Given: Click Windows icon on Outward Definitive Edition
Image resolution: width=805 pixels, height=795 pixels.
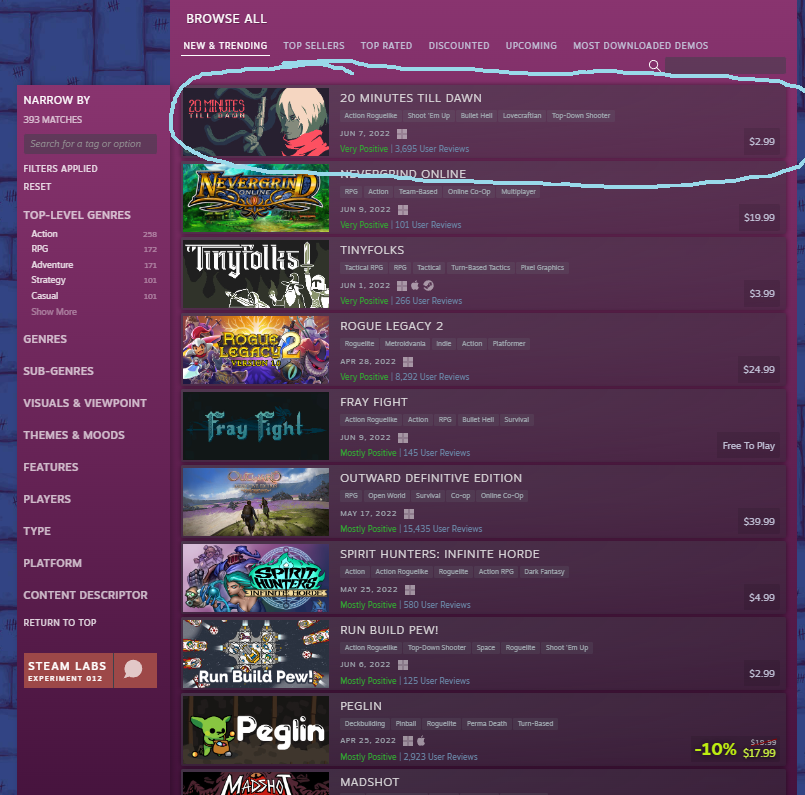Looking at the screenshot, I should point(409,514).
